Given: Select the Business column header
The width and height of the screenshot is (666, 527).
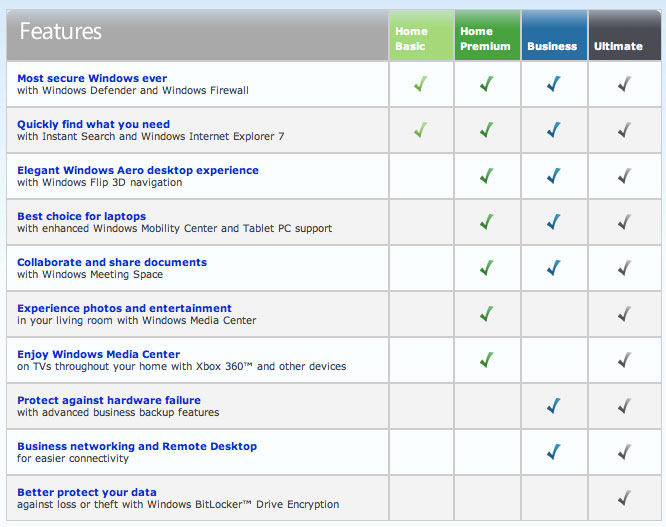Looking at the screenshot, I should pos(552,45).
